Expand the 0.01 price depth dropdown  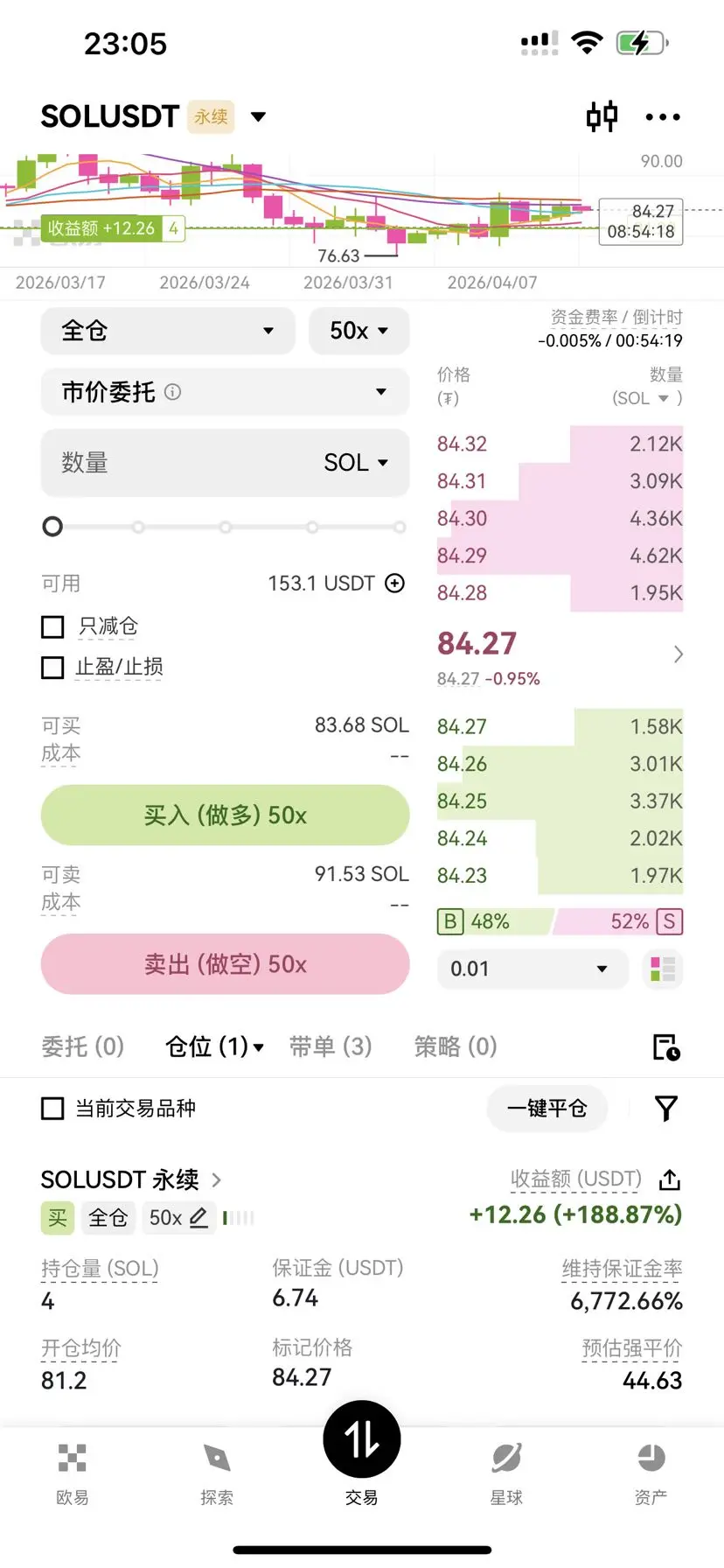click(532, 969)
